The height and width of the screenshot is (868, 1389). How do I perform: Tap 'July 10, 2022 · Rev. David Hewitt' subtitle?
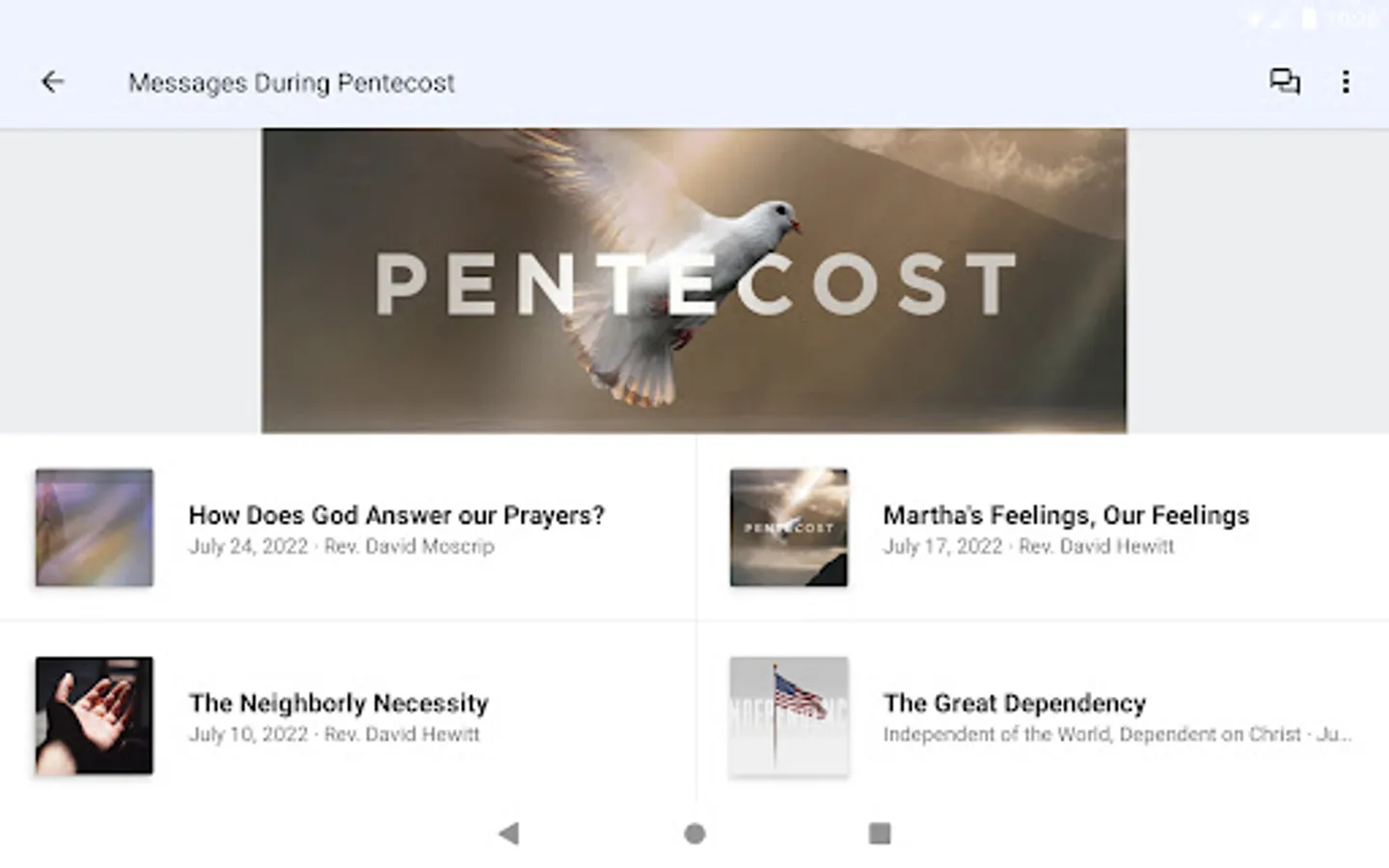(334, 734)
